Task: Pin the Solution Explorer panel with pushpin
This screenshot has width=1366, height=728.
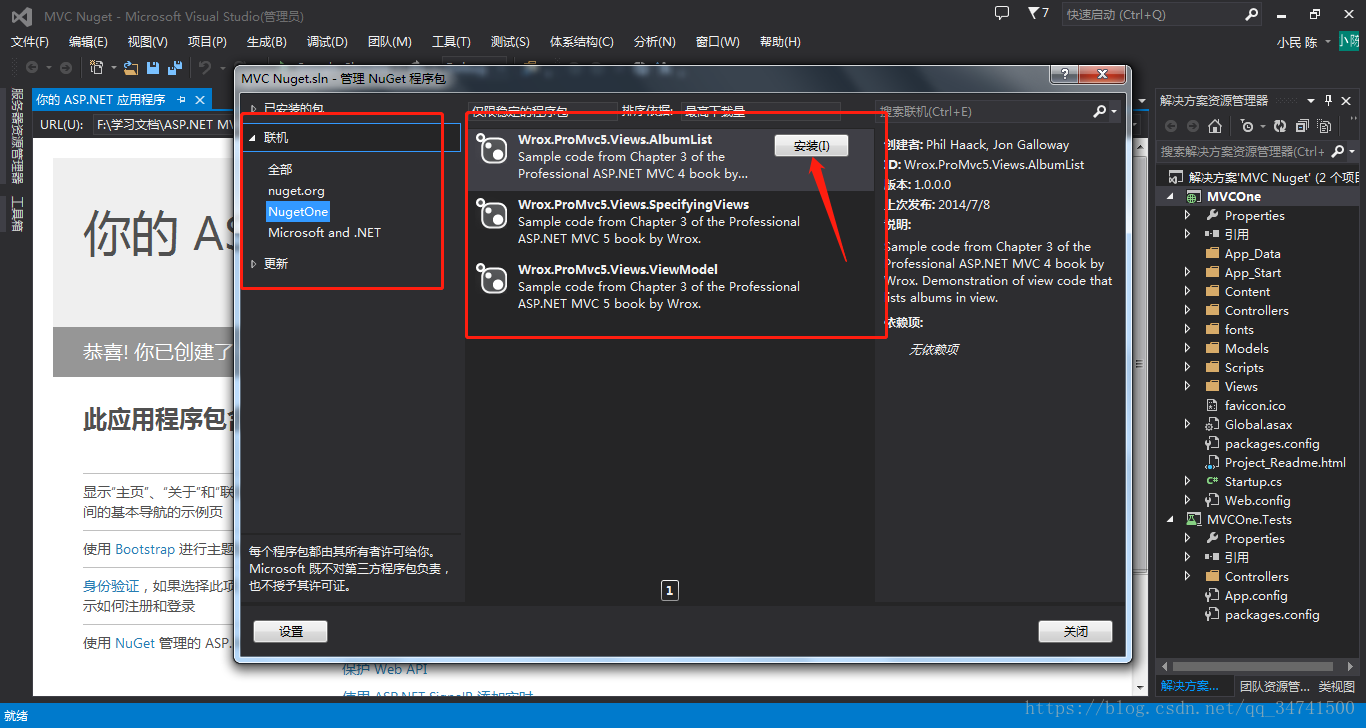Action: click(1329, 100)
